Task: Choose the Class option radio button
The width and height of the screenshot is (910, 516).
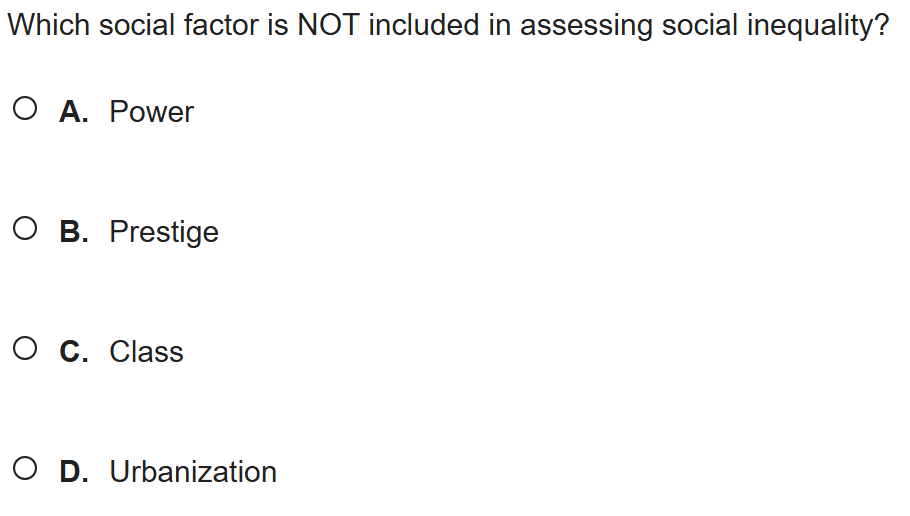Action: [x=27, y=350]
